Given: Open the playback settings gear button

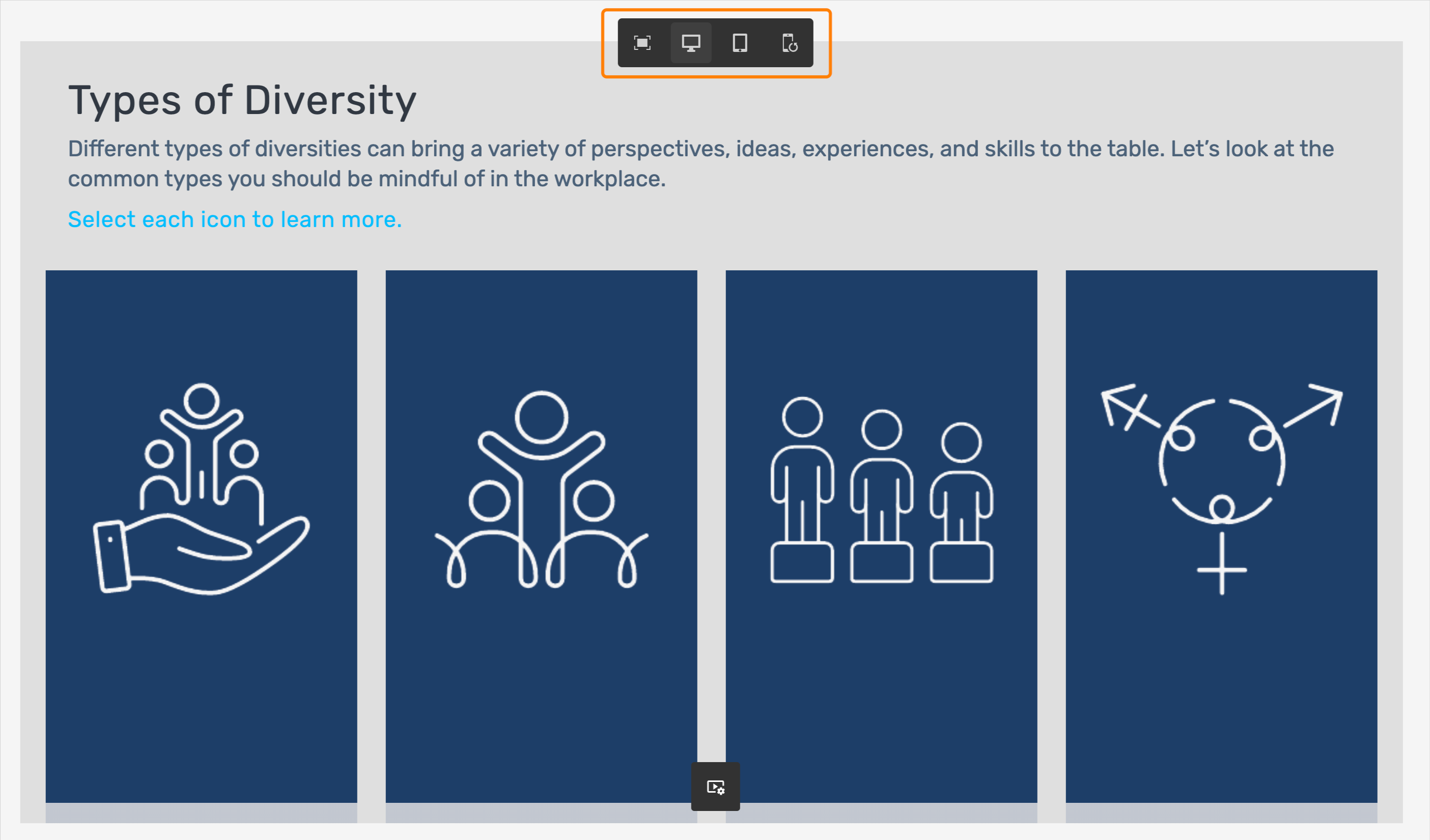Looking at the screenshot, I should click(x=715, y=787).
